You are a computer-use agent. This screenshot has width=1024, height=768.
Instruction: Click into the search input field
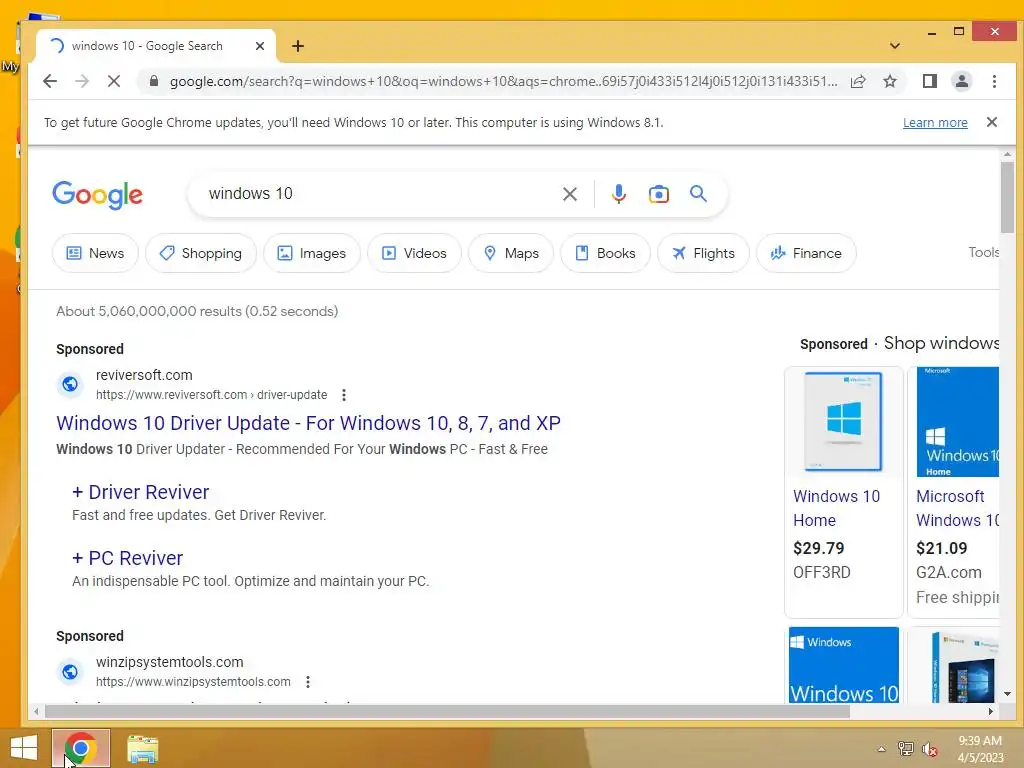379,194
